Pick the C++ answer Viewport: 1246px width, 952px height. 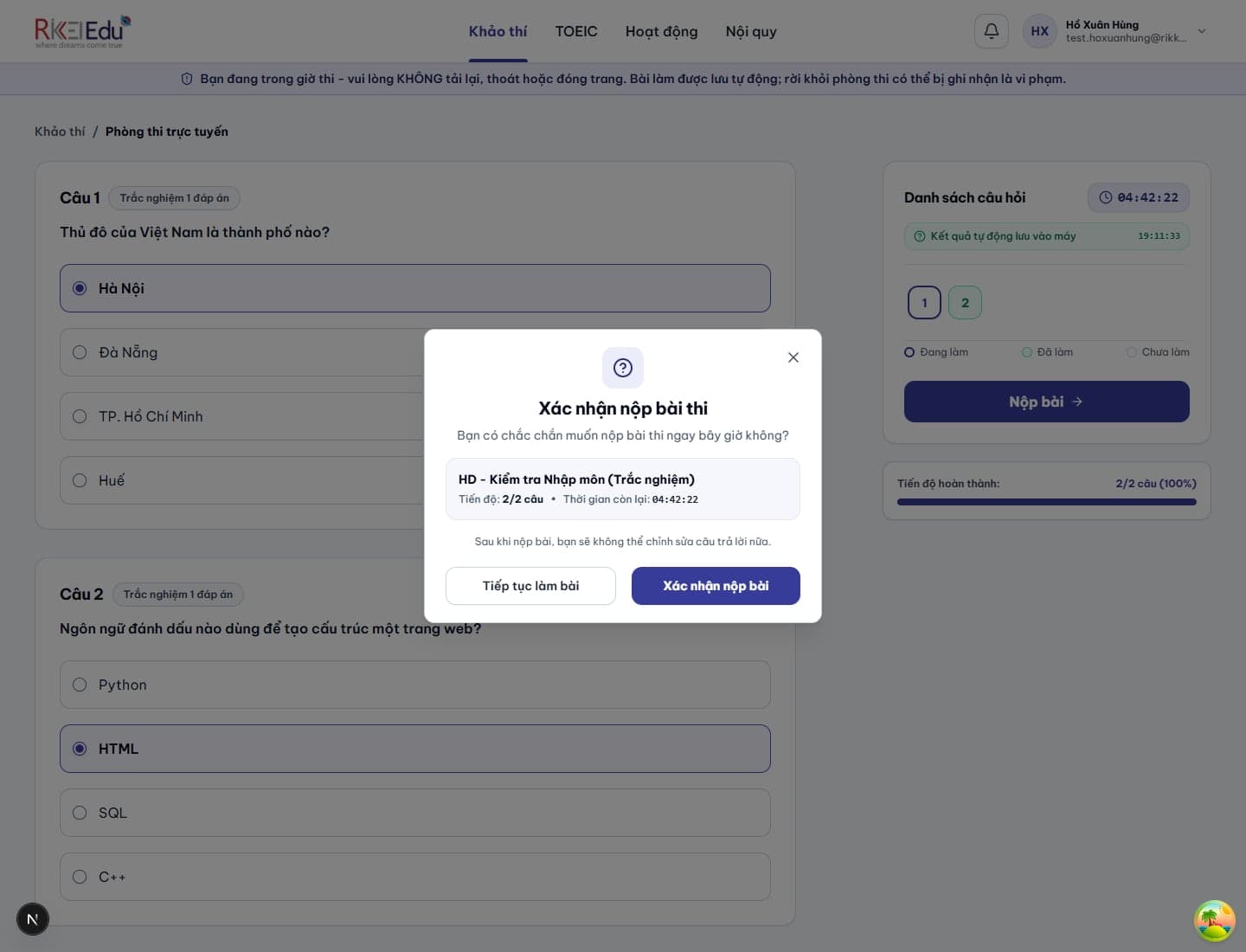point(415,877)
